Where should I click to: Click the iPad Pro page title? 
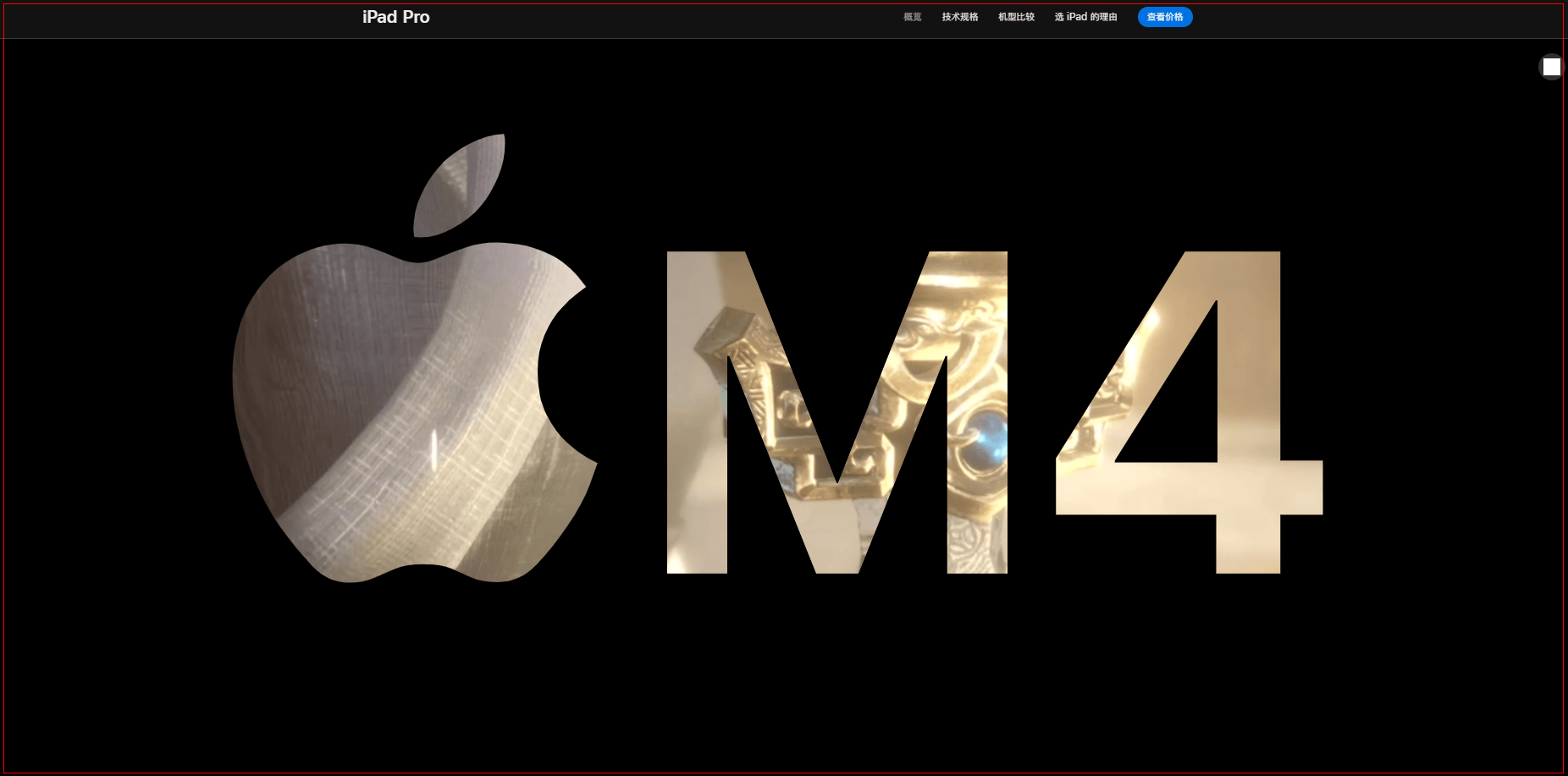395,17
